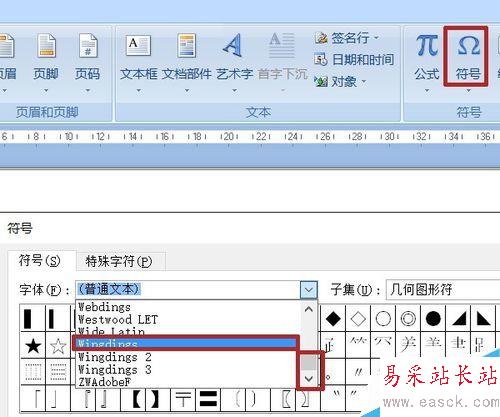The height and width of the screenshot is (417, 500).
Task: Open Quick Parts (文档部件) menu
Action: tap(187, 62)
